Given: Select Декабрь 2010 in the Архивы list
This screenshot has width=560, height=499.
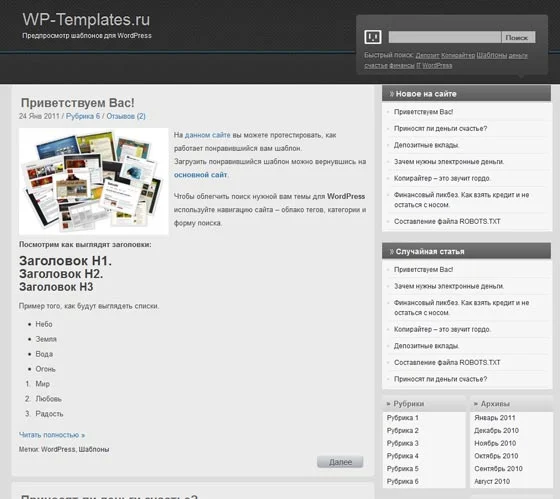Looking at the screenshot, I should click(x=496, y=430).
